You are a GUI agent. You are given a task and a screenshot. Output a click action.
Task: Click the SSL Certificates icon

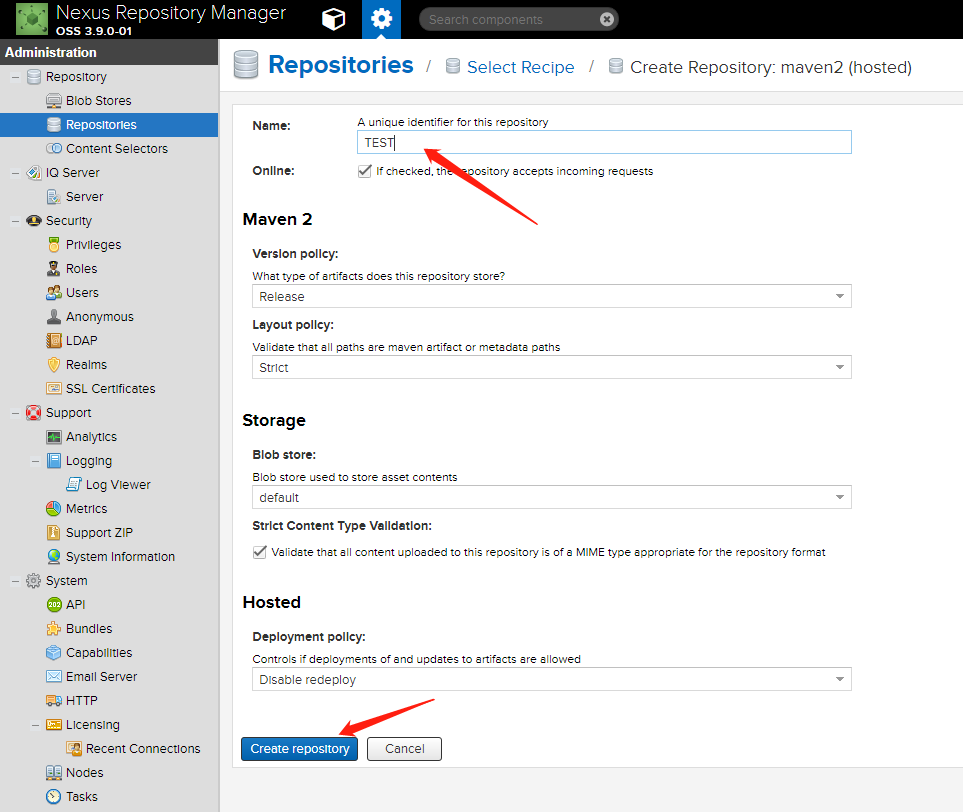[x=54, y=388]
